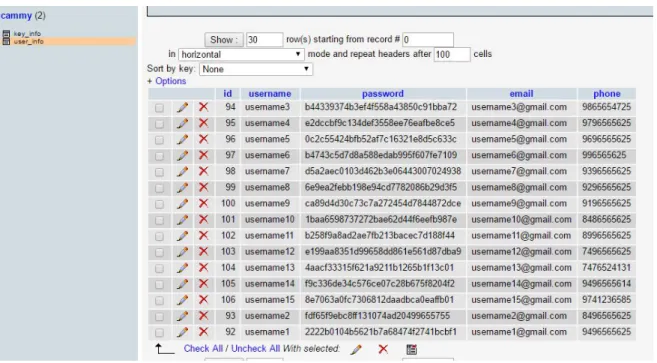Sort by the password column header
This screenshot has height=363, width=657.
tap(383, 93)
